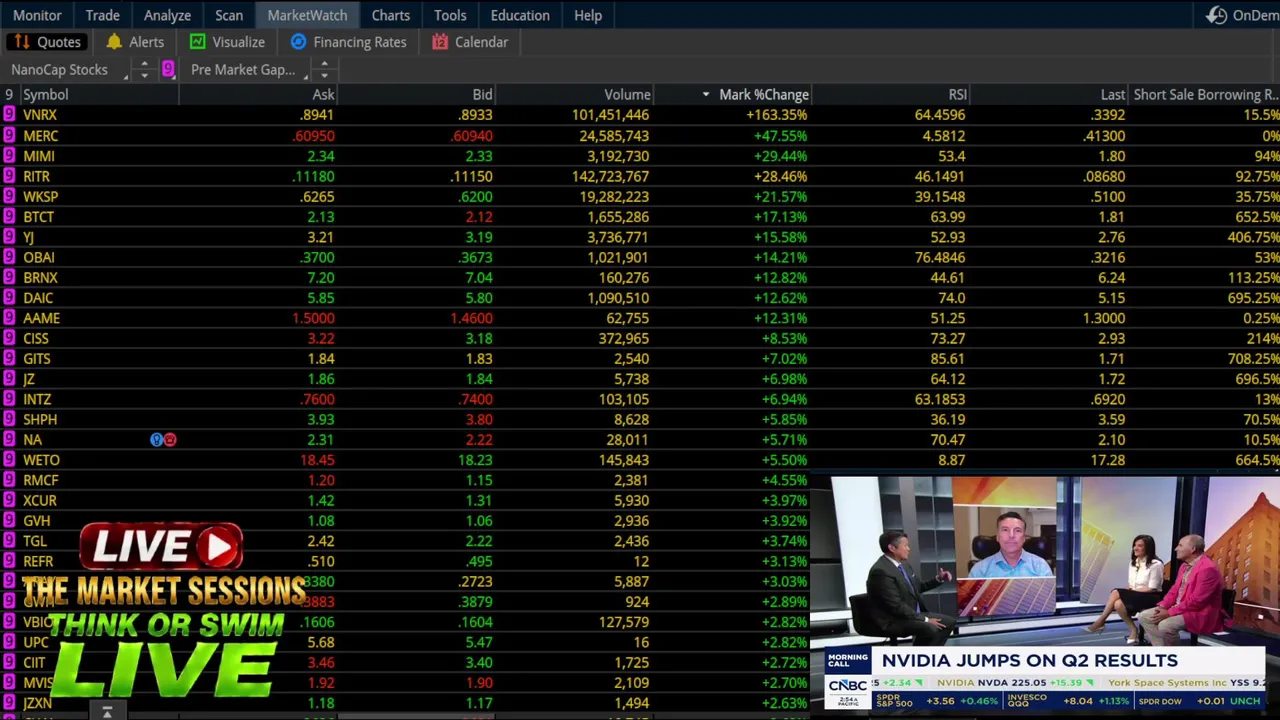Click the up arrow next to Pre Market Gap
The height and width of the screenshot is (720, 1280).
(324, 64)
